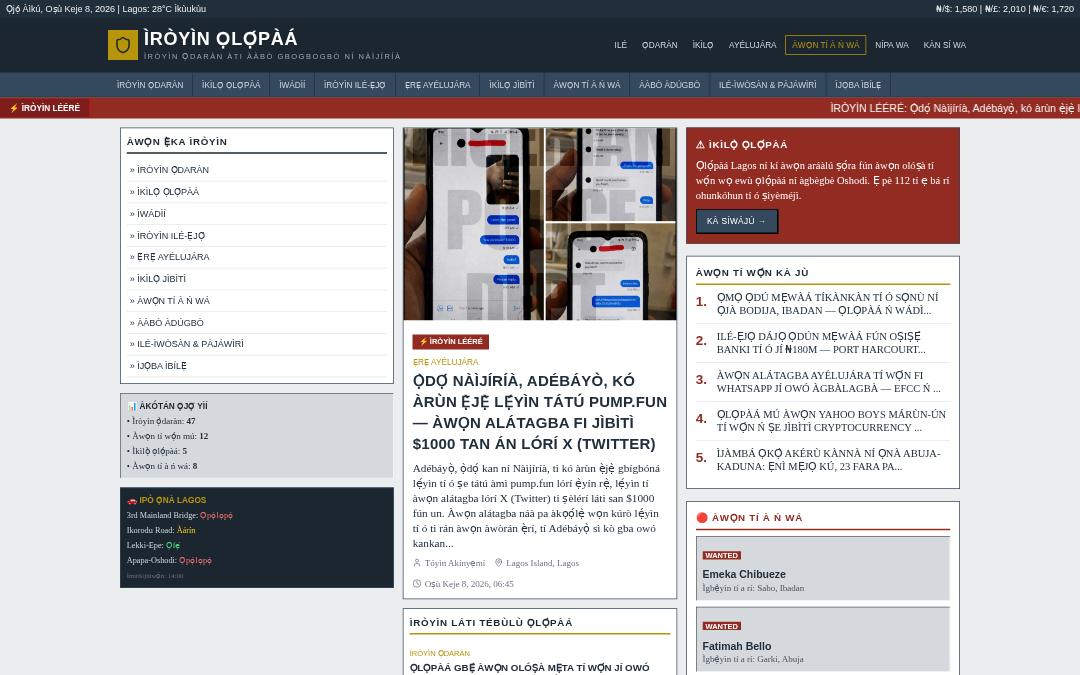
Task: Open the bottom-right phone chat screenshot
Action: tap(610, 271)
